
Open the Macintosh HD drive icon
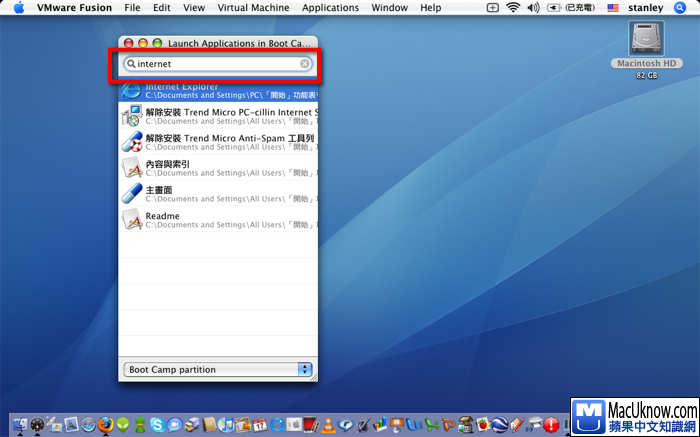[646, 40]
